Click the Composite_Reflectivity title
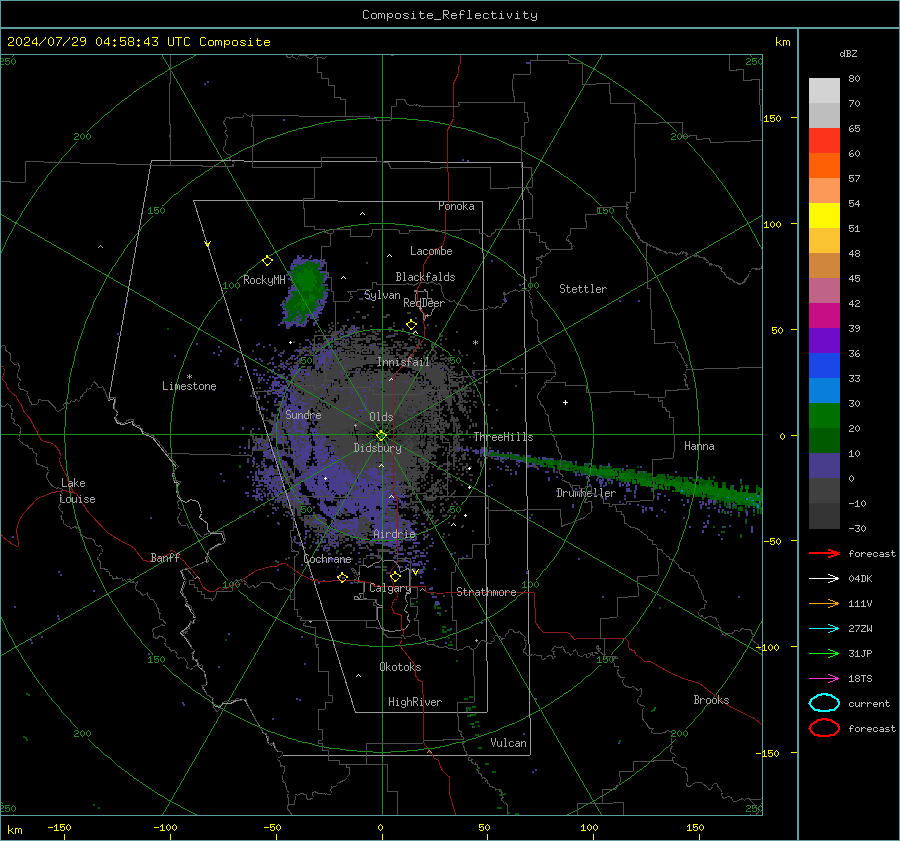Screen dimensions: 900x841 pos(449,15)
